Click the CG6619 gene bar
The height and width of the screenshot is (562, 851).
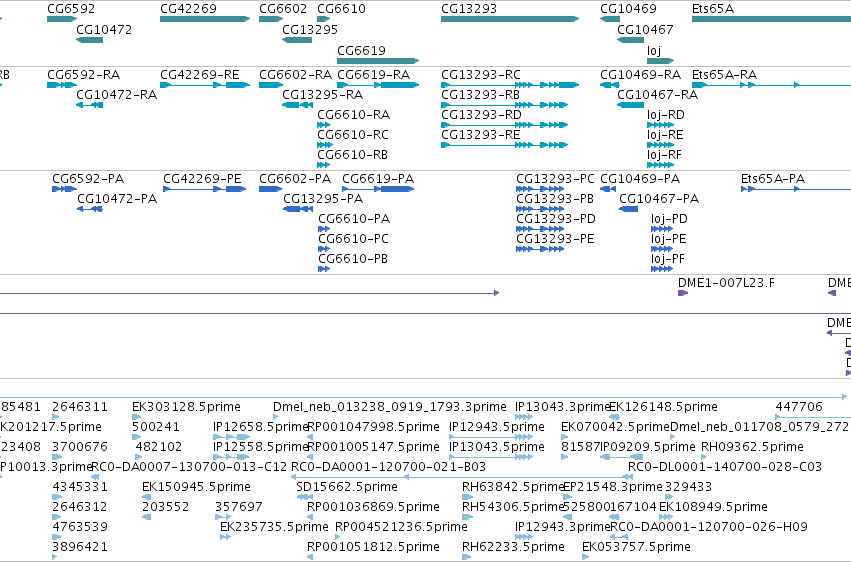pos(378,61)
